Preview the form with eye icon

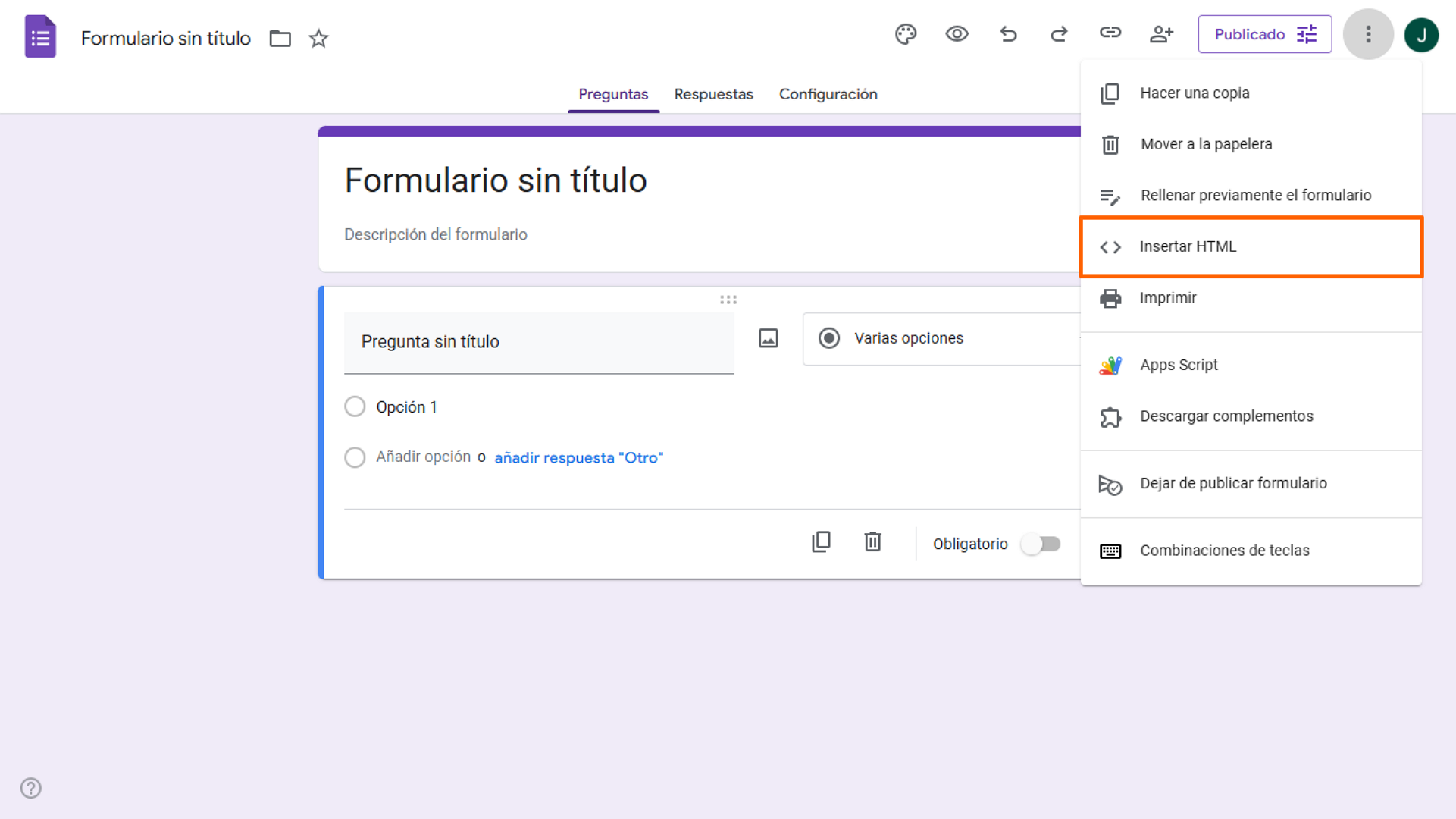click(957, 34)
